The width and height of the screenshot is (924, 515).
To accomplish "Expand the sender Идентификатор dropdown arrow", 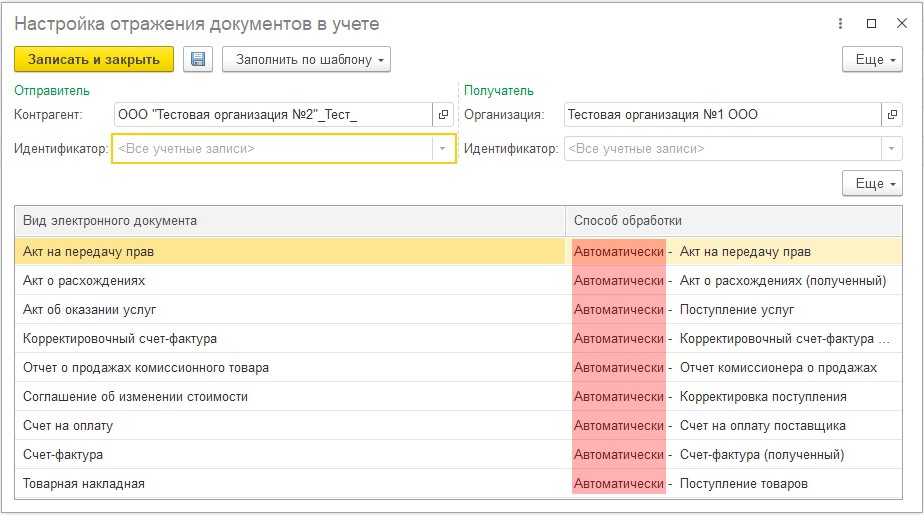I will [x=443, y=149].
